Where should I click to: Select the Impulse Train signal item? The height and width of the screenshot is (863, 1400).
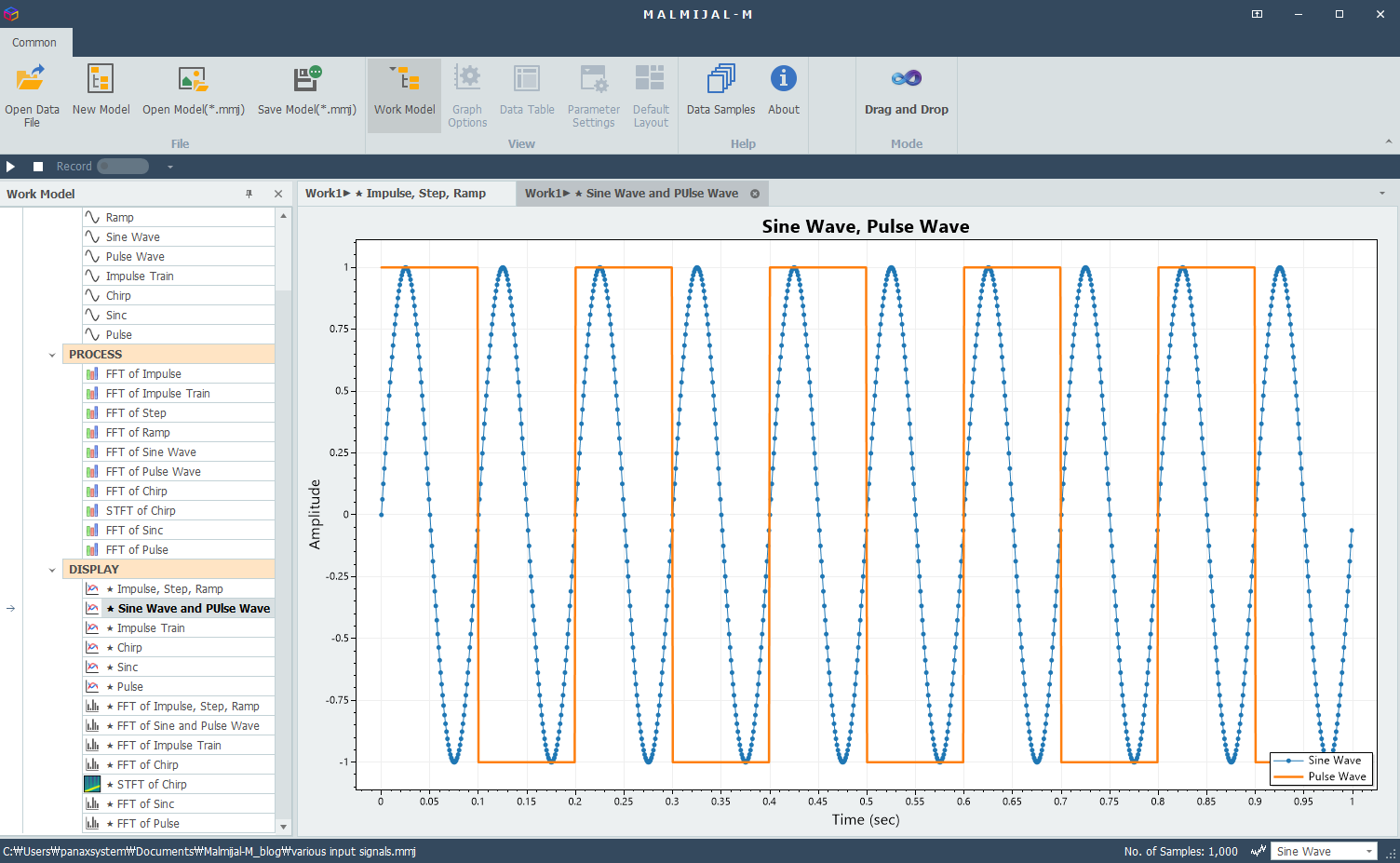pyautogui.click(x=179, y=276)
